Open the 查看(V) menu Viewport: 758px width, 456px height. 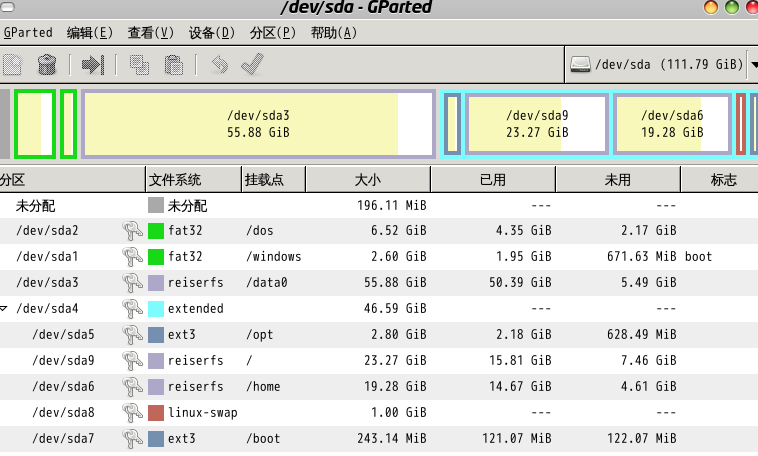[150, 32]
